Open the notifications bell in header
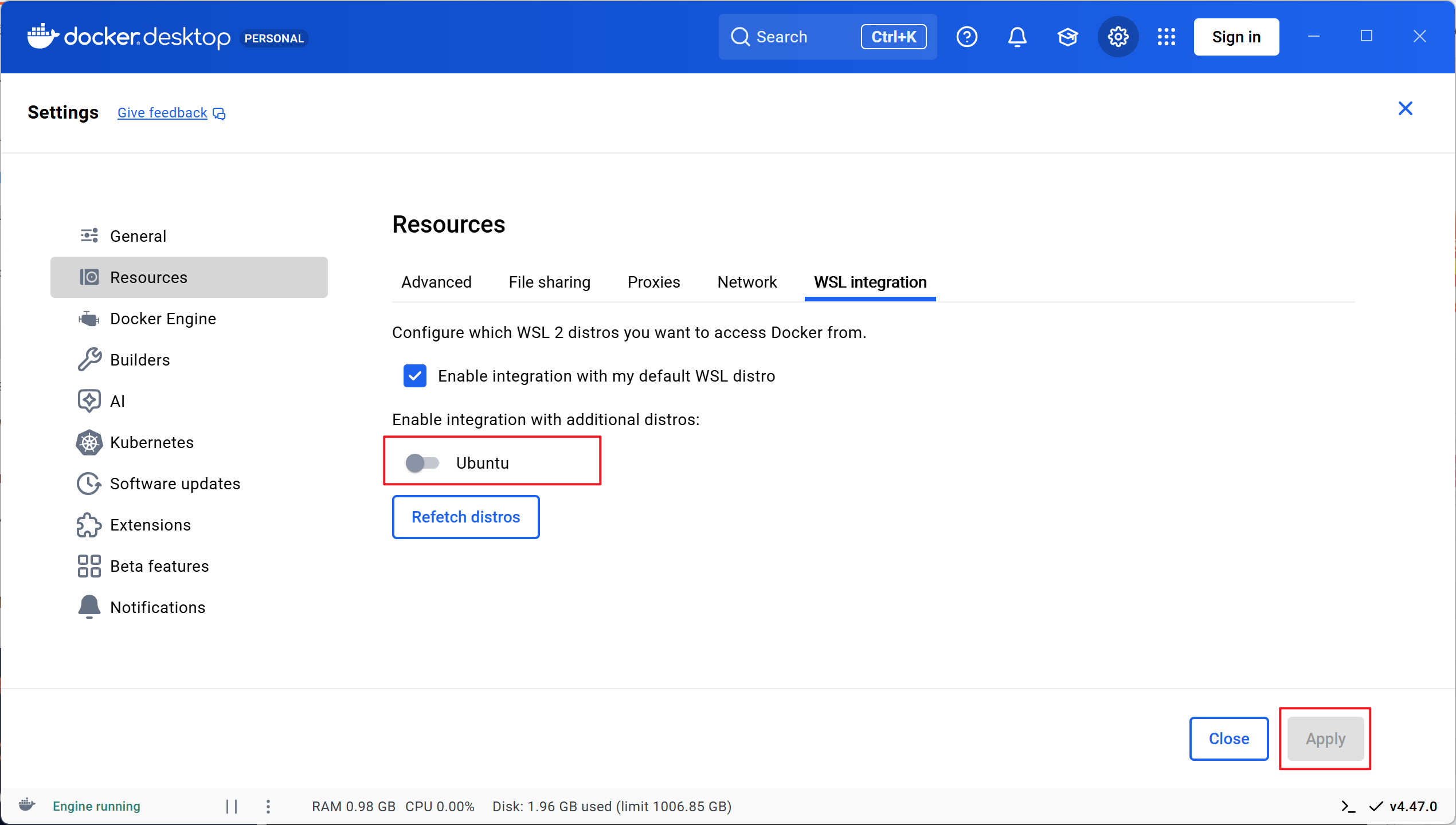The height and width of the screenshot is (825, 1456). [x=1017, y=37]
